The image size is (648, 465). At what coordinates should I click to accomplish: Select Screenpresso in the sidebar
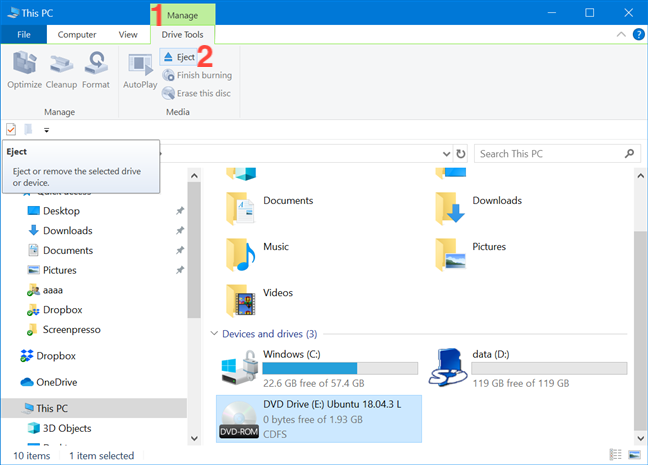tap(71, 330)
